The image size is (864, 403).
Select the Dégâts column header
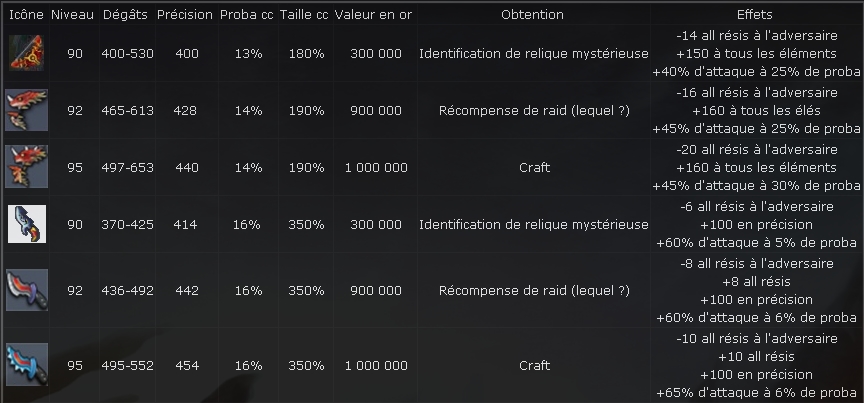(x=125, y=15)
